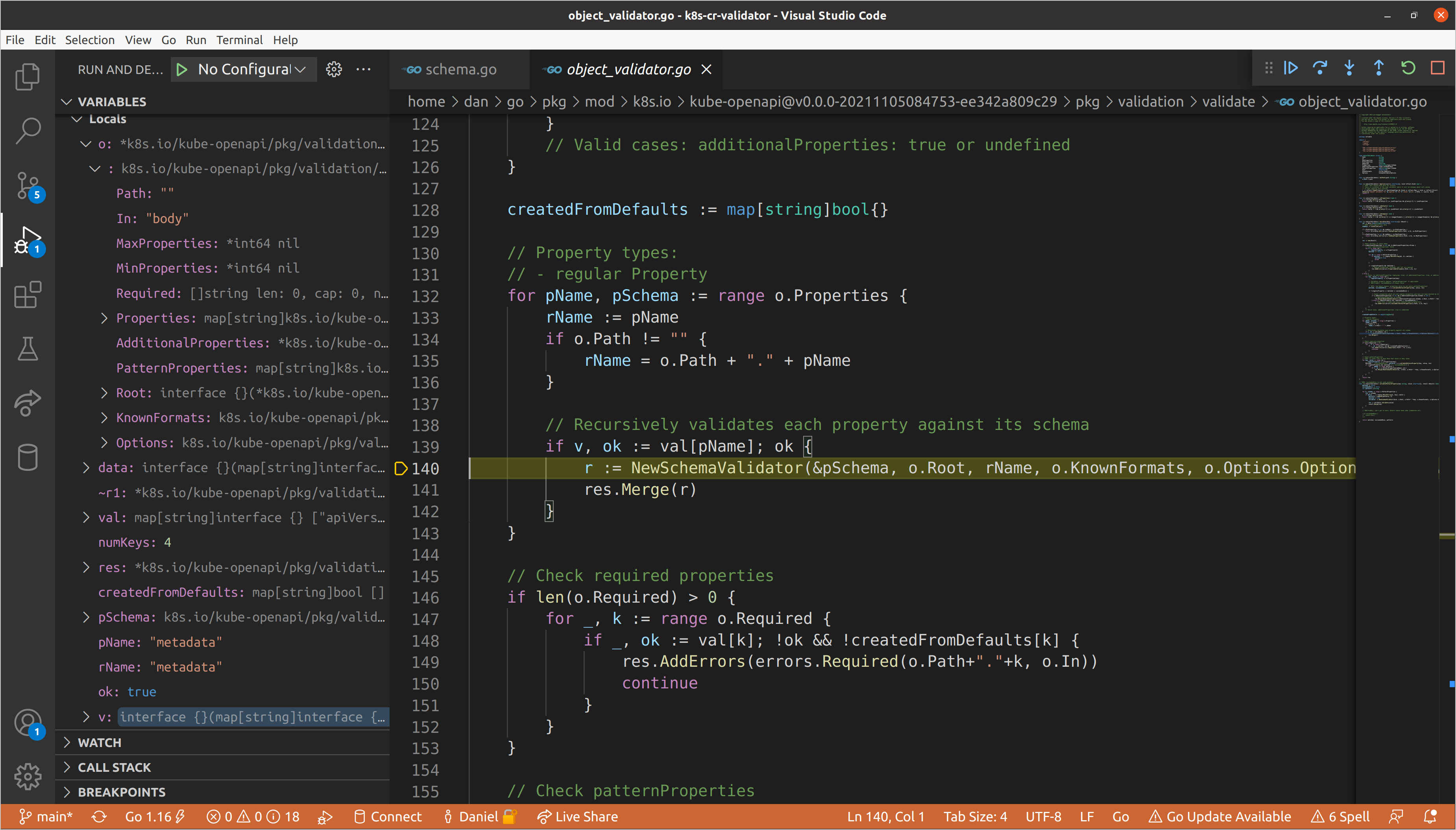Toggle breakpoint in gutter at line 140
1456x830 pixels.
401,468
